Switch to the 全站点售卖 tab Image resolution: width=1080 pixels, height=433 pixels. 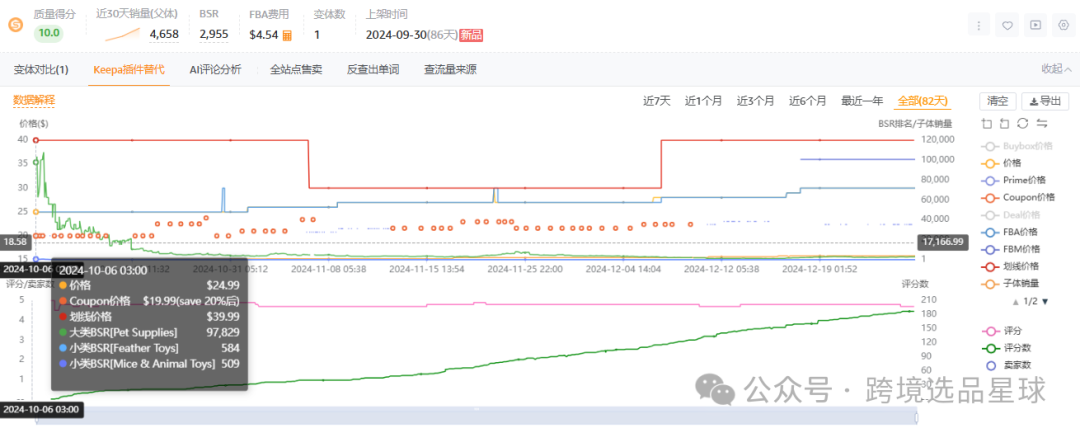point(296,70)
